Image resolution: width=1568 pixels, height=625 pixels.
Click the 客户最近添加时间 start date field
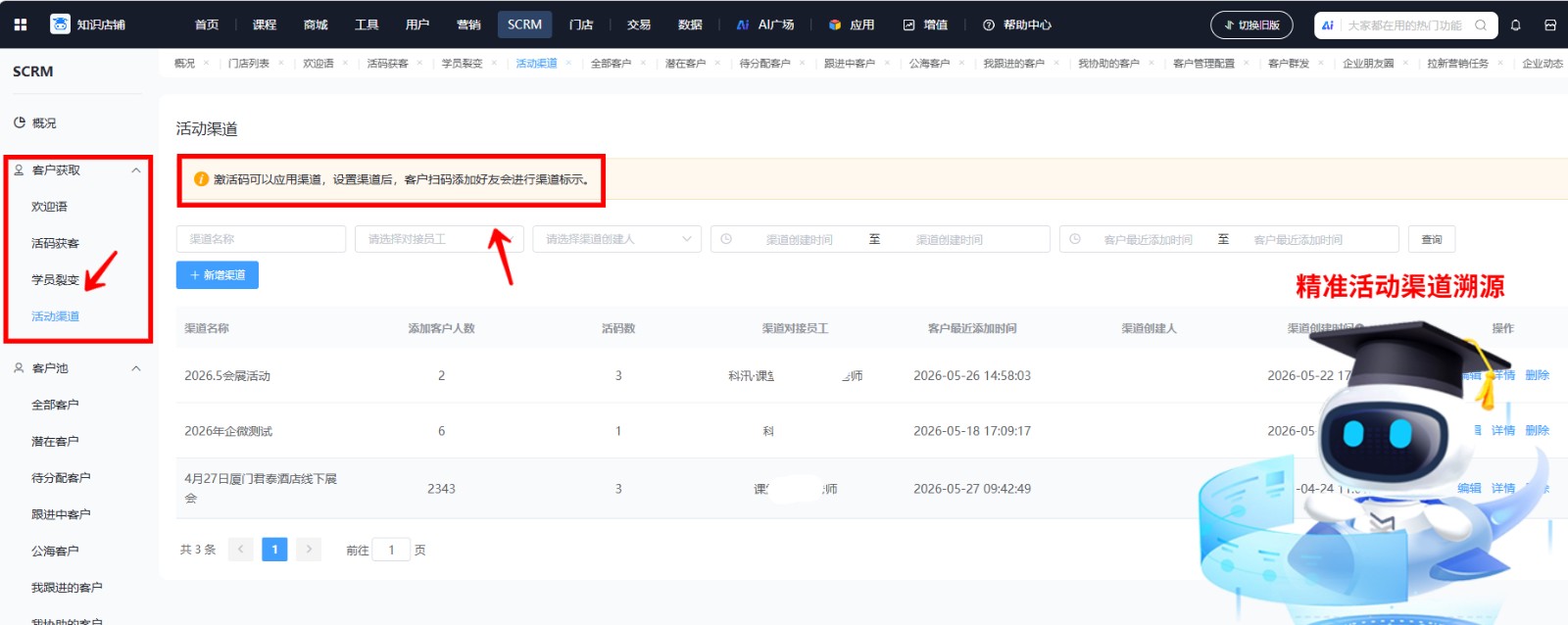(x=1148, y=240)
